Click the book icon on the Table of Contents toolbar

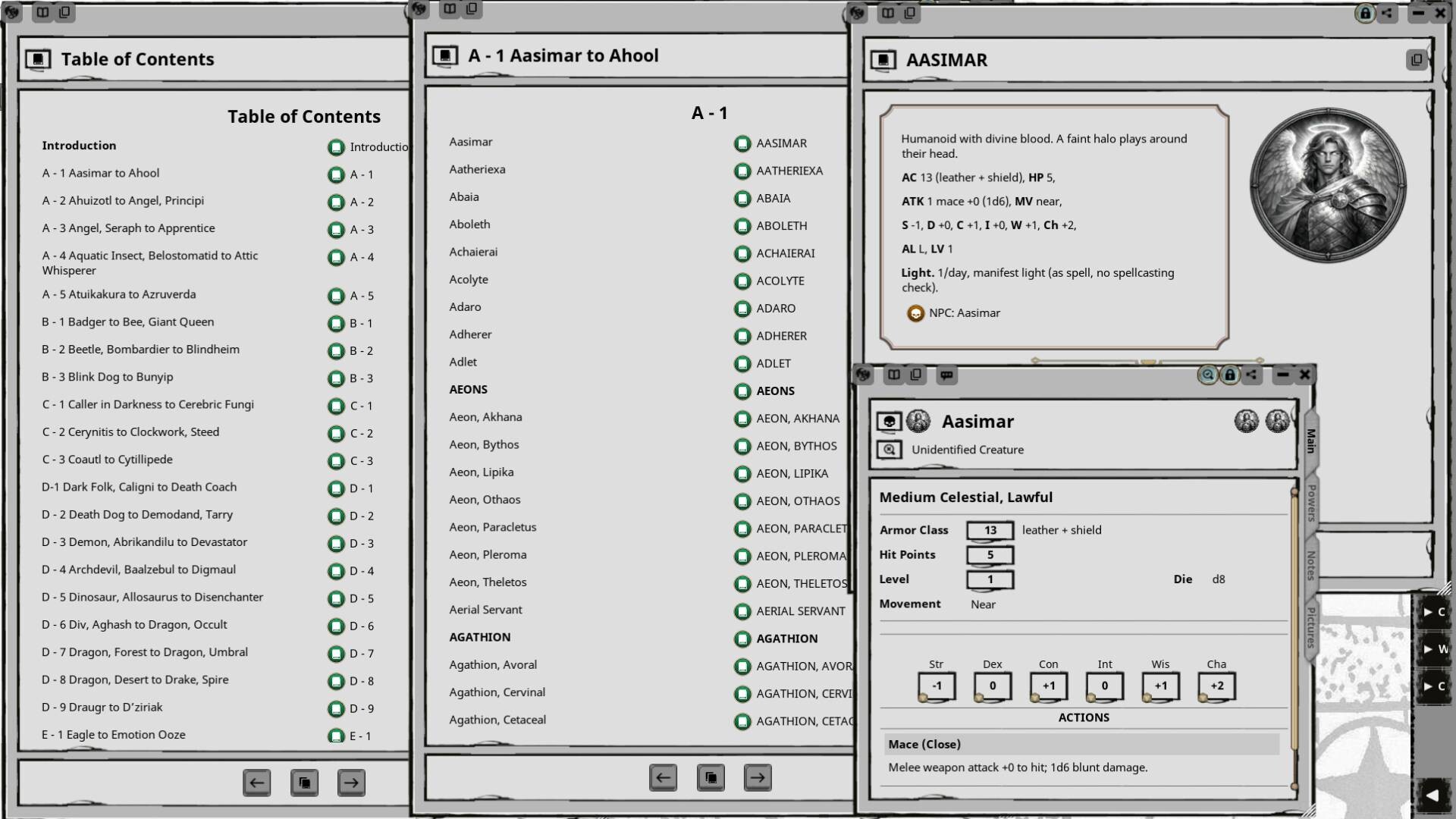(x=43, y=12)
